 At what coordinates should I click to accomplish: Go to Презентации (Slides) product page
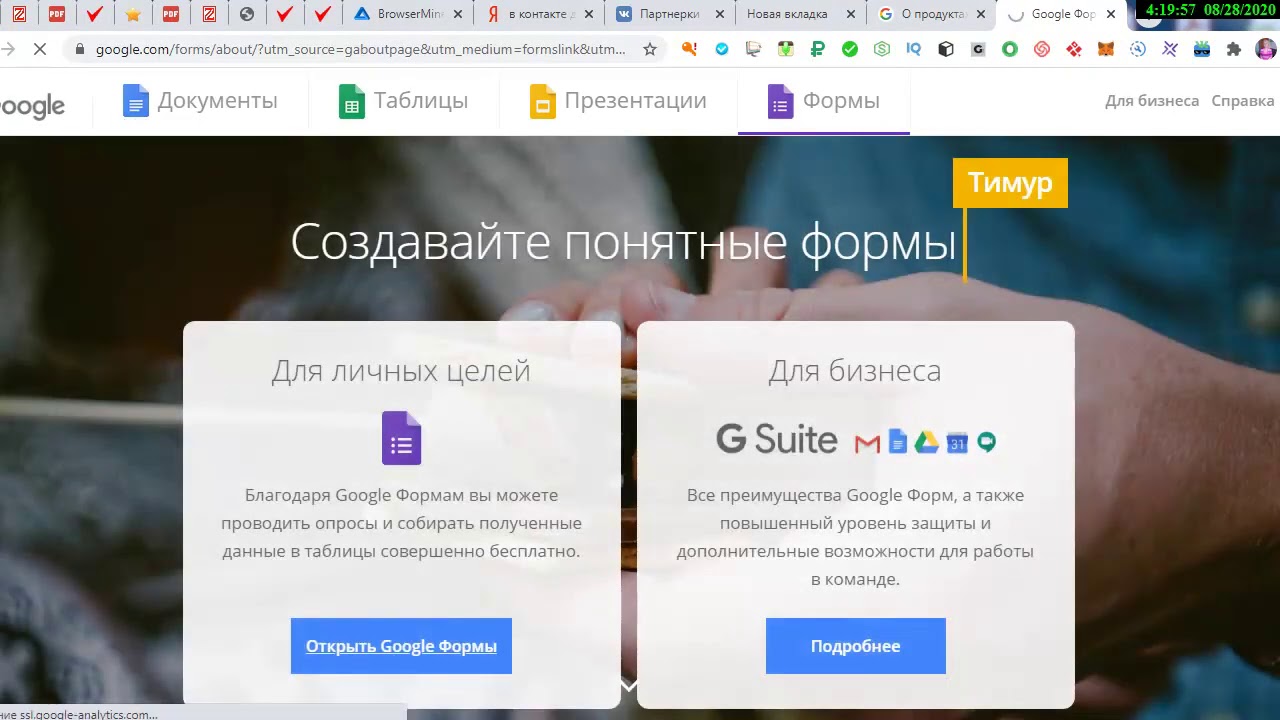tap(618, 101)
